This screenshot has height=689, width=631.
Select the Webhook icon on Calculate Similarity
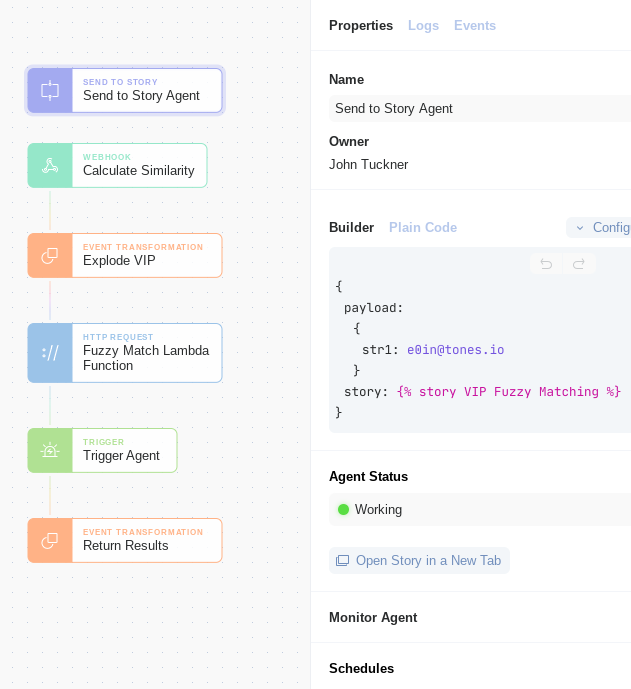[50, 166]
